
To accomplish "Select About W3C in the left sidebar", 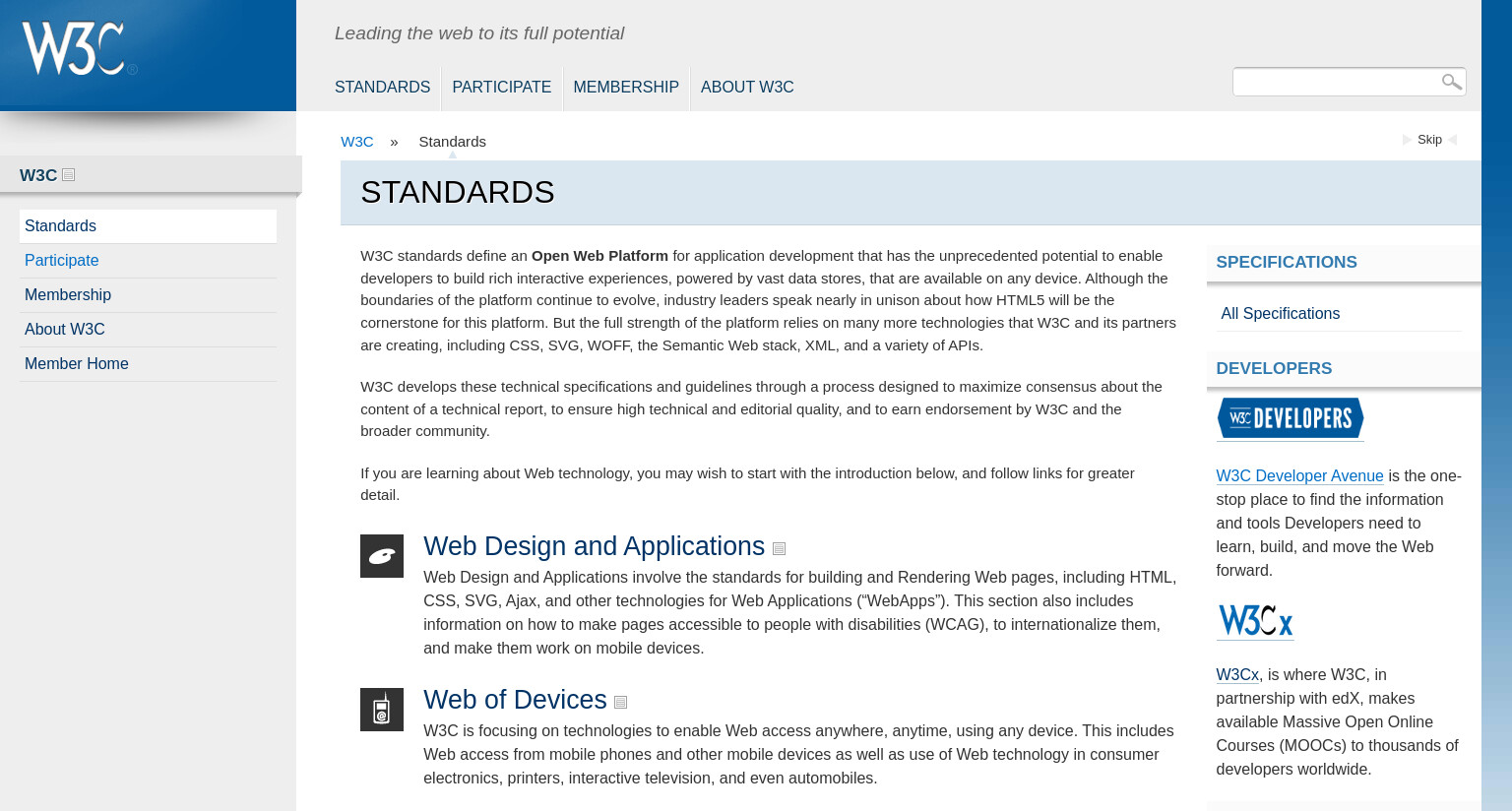I will point(148,330).
